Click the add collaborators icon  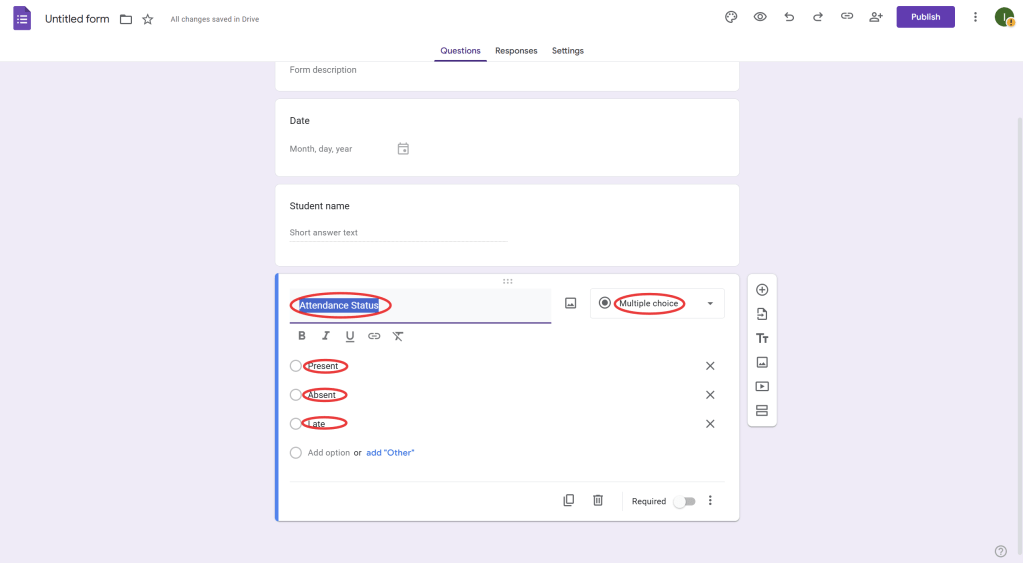[x=876, y=17]
